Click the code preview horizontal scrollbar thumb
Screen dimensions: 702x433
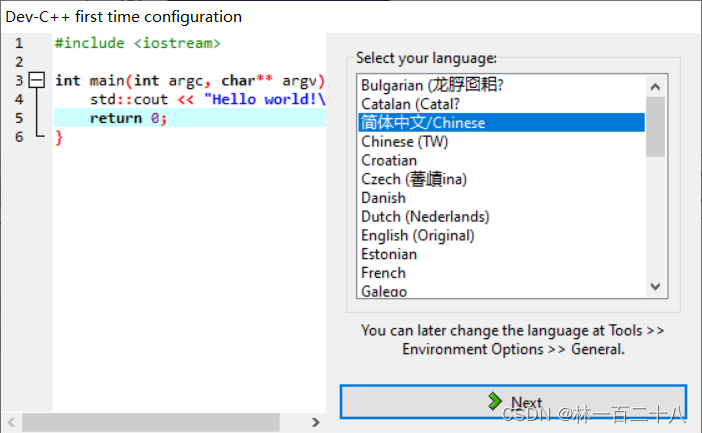tap(151, 422)
